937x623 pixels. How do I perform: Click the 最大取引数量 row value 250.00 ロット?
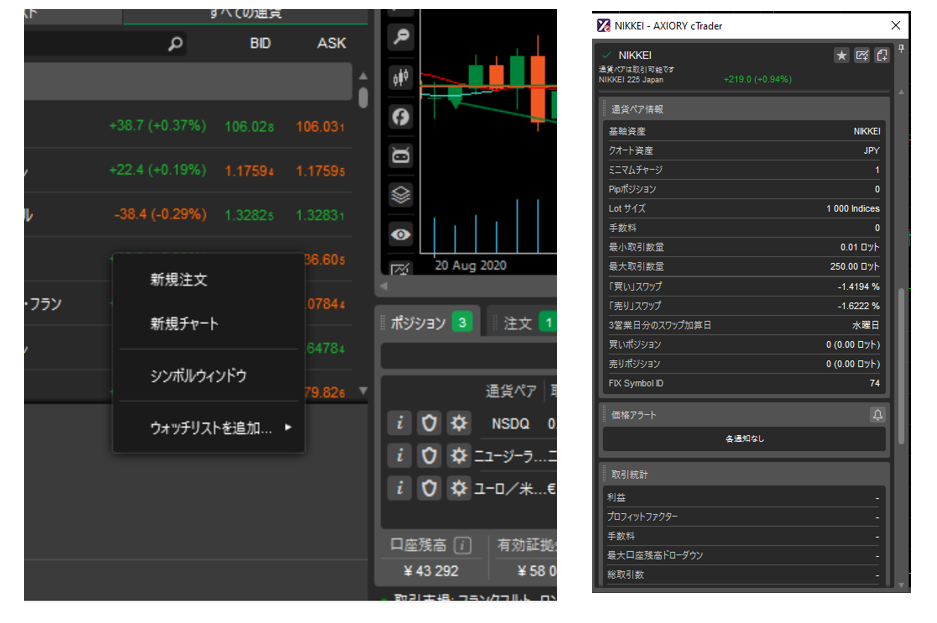point(855,266)
